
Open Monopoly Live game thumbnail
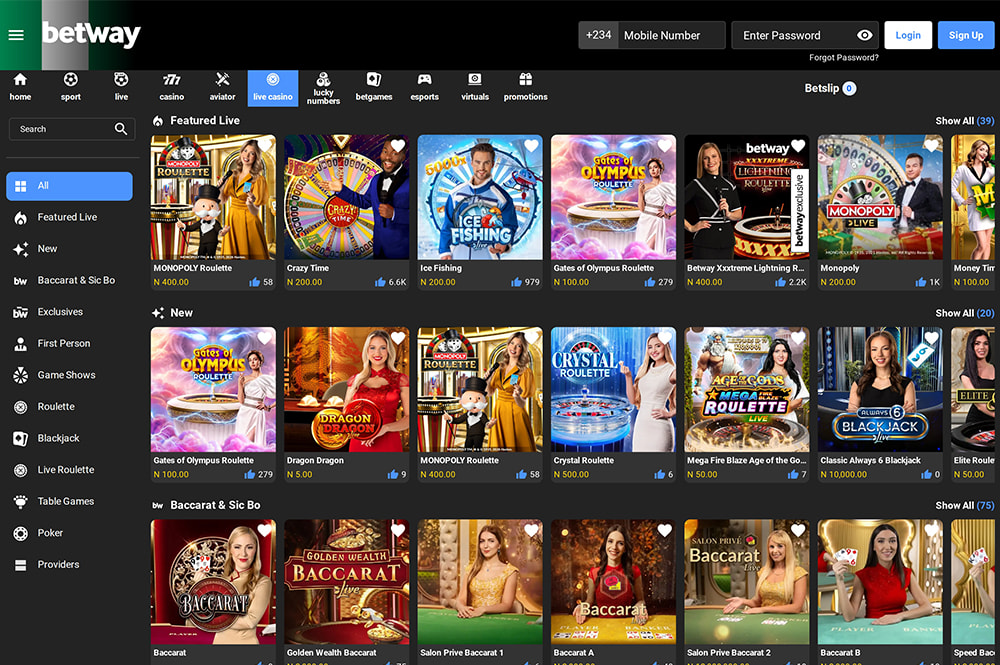[880, 197]
